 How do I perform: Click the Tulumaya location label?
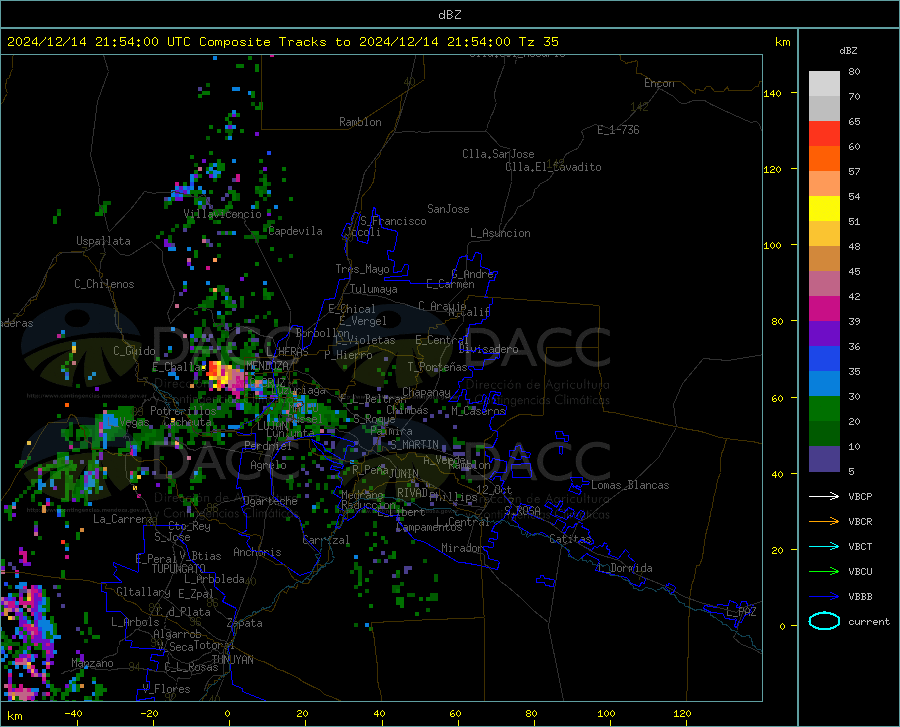click(374, 289)
